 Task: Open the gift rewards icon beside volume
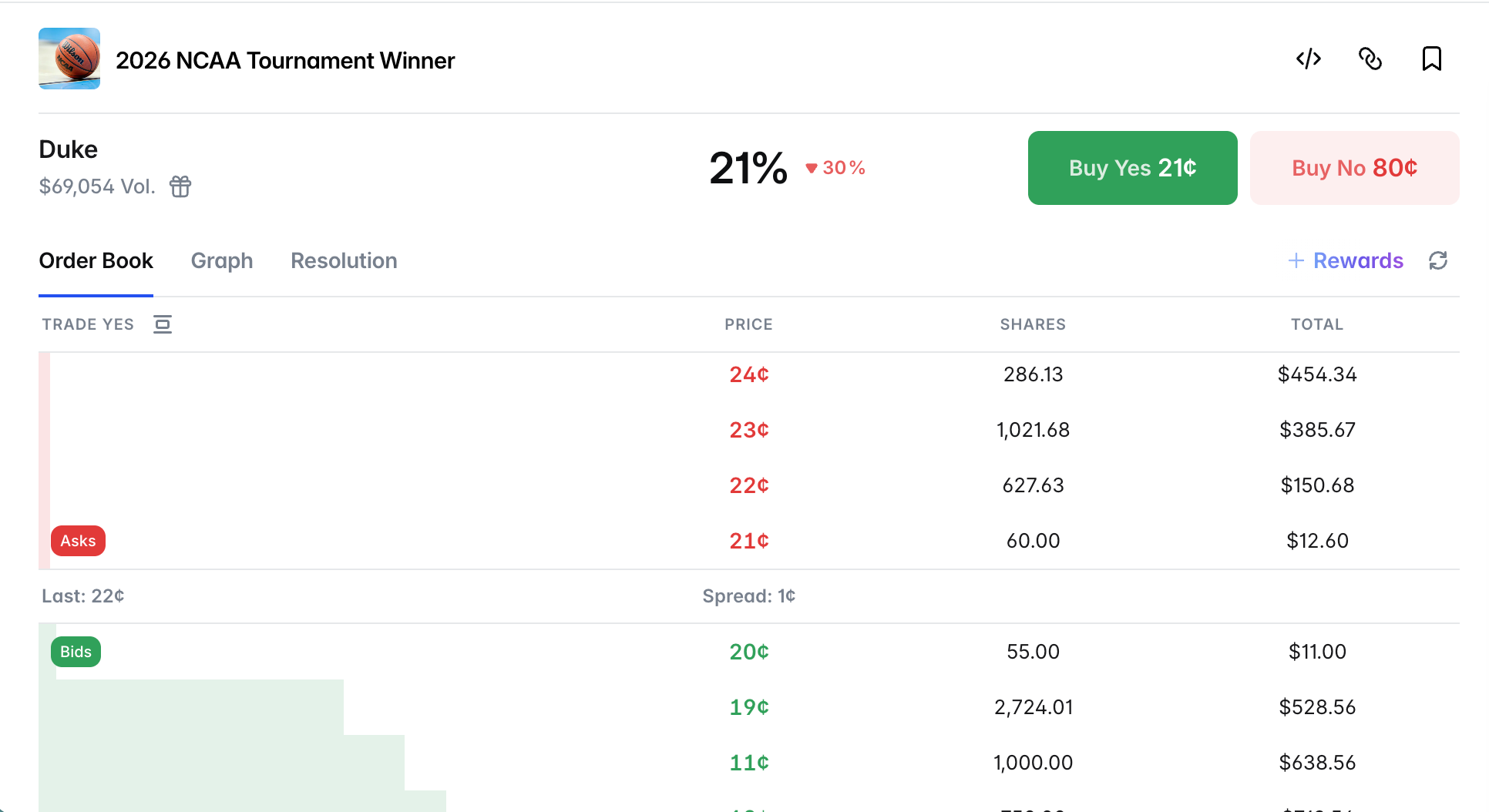pos(180,186)
